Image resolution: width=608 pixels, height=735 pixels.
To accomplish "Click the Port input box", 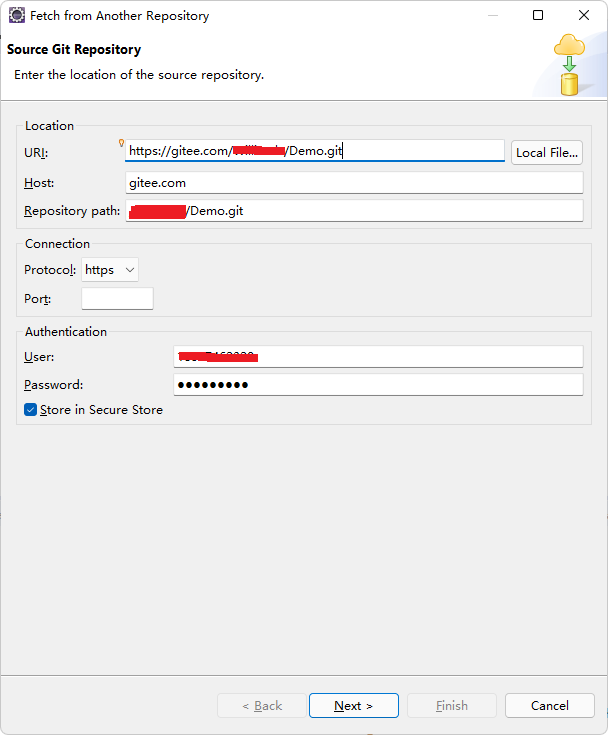I will 117,299.
